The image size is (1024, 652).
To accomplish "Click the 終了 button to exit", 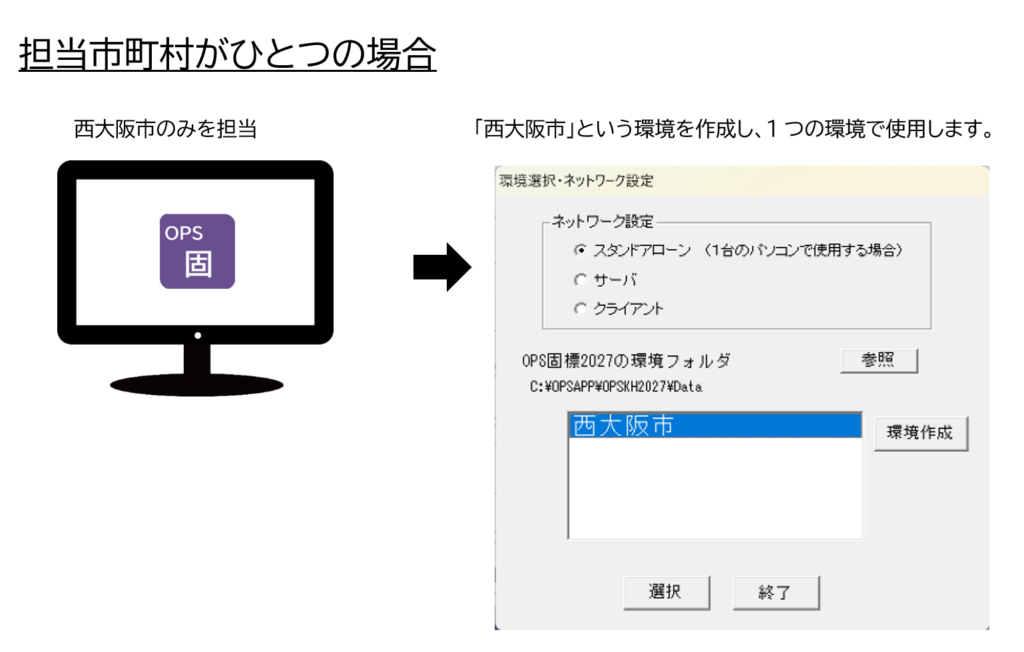I will (775, 592).
